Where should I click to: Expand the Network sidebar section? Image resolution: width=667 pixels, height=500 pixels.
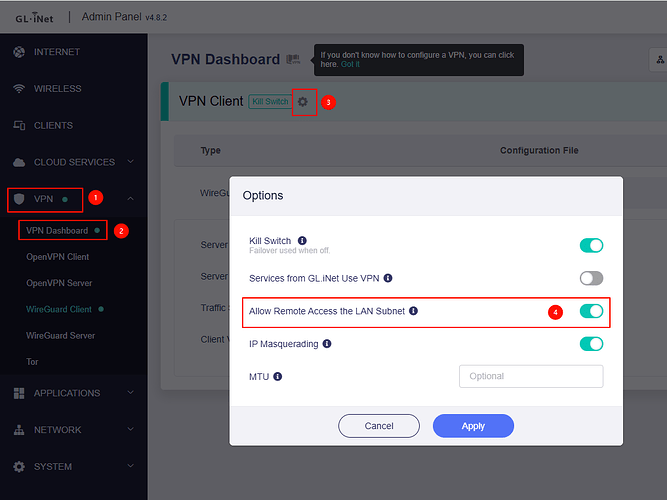point(74,430)
